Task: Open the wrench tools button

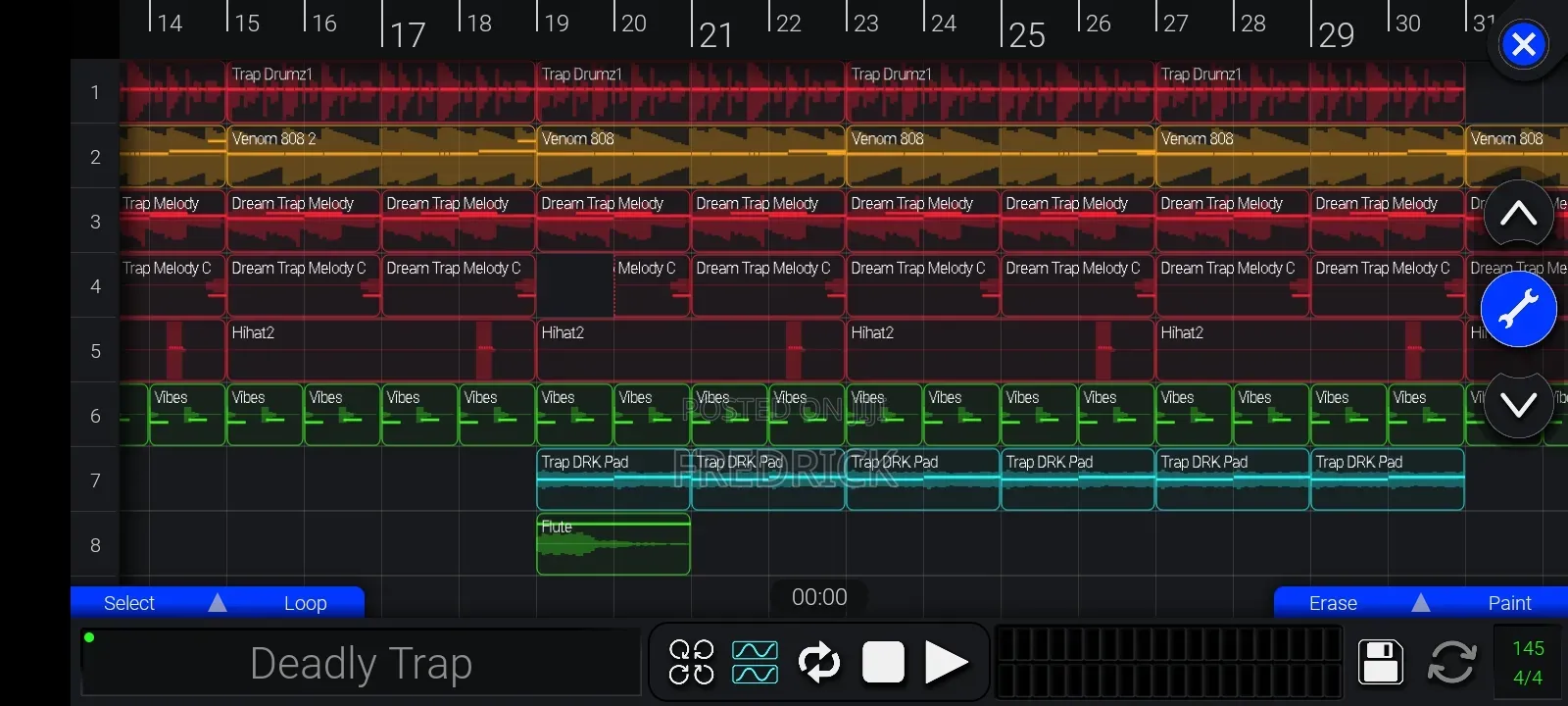Action: tap(1518, 310)
